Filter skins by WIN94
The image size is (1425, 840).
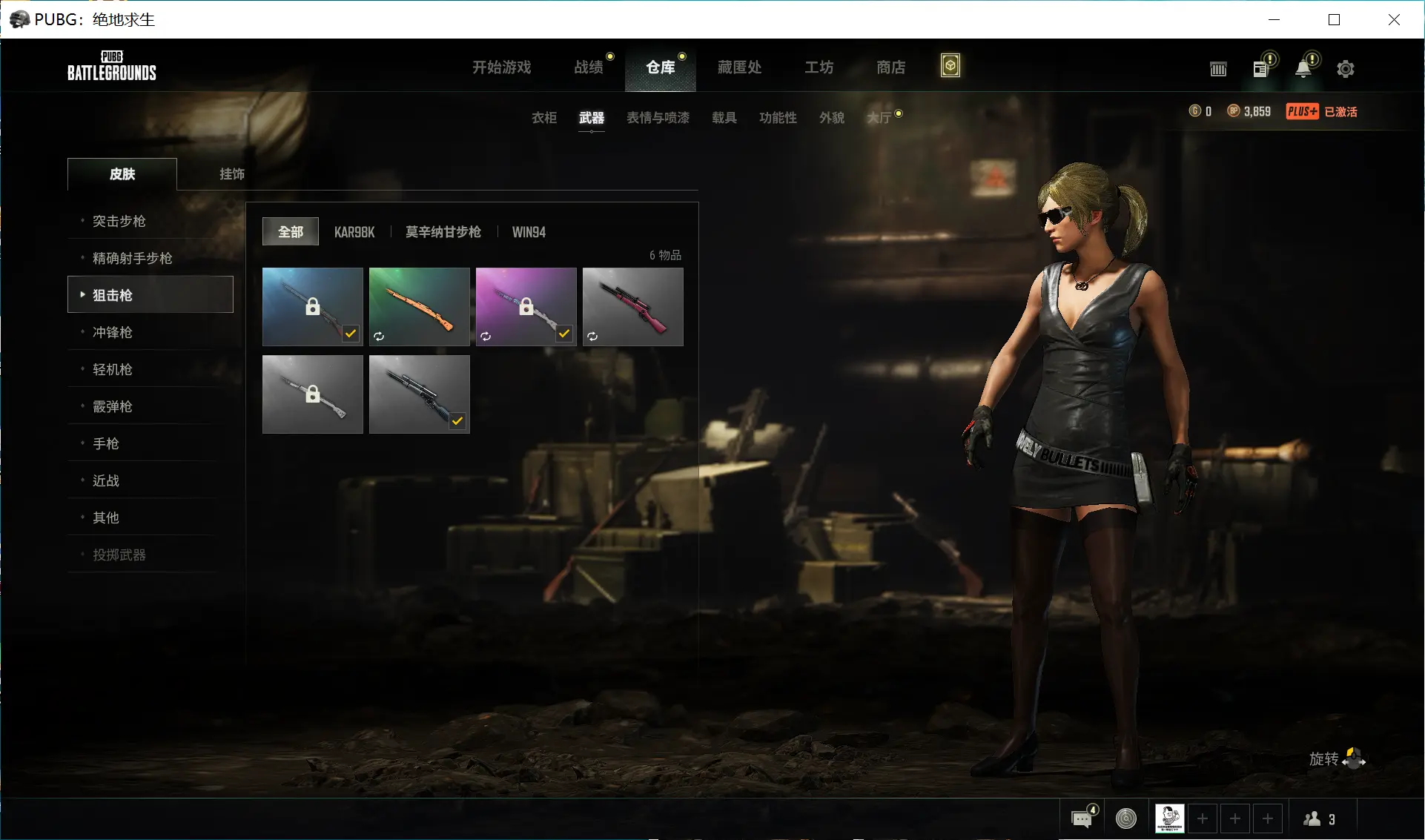click(x=529, y=232)
